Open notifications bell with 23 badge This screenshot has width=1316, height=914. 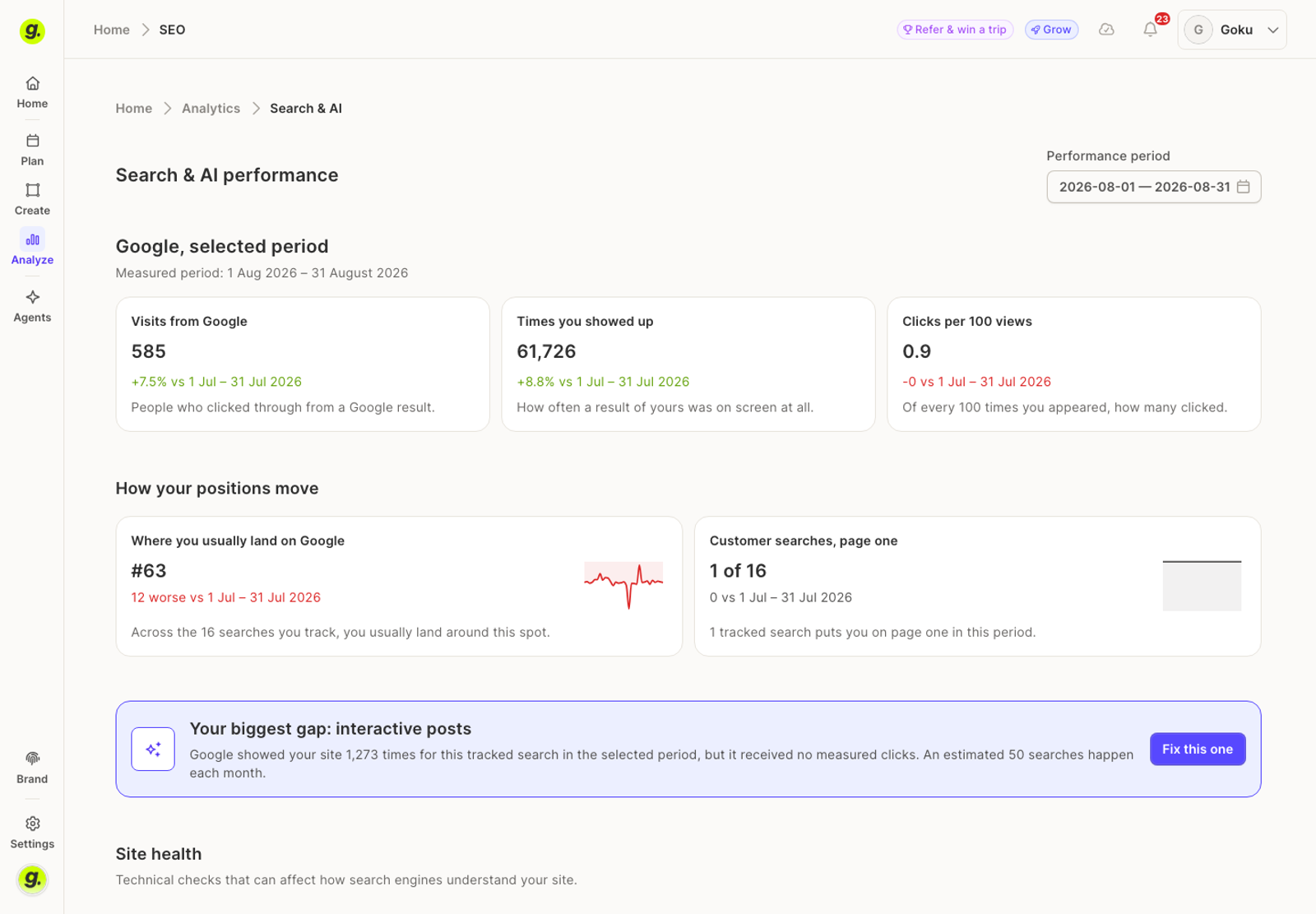tap(1151, 30)
